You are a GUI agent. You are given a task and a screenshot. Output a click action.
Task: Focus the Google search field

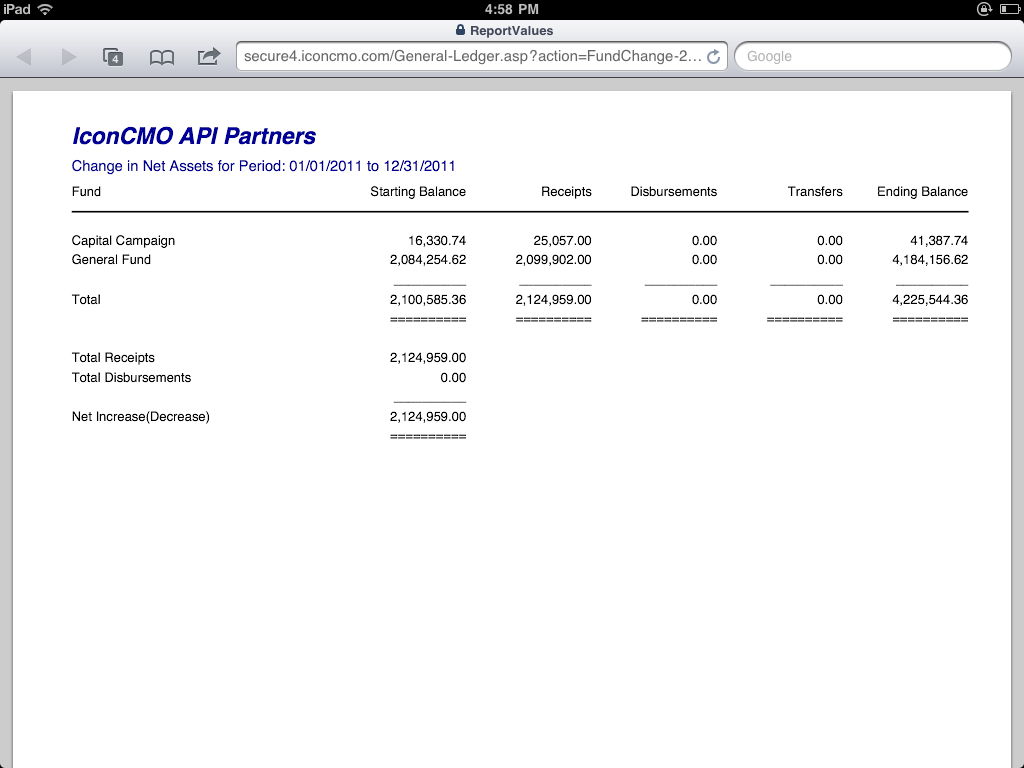[873, 56]
